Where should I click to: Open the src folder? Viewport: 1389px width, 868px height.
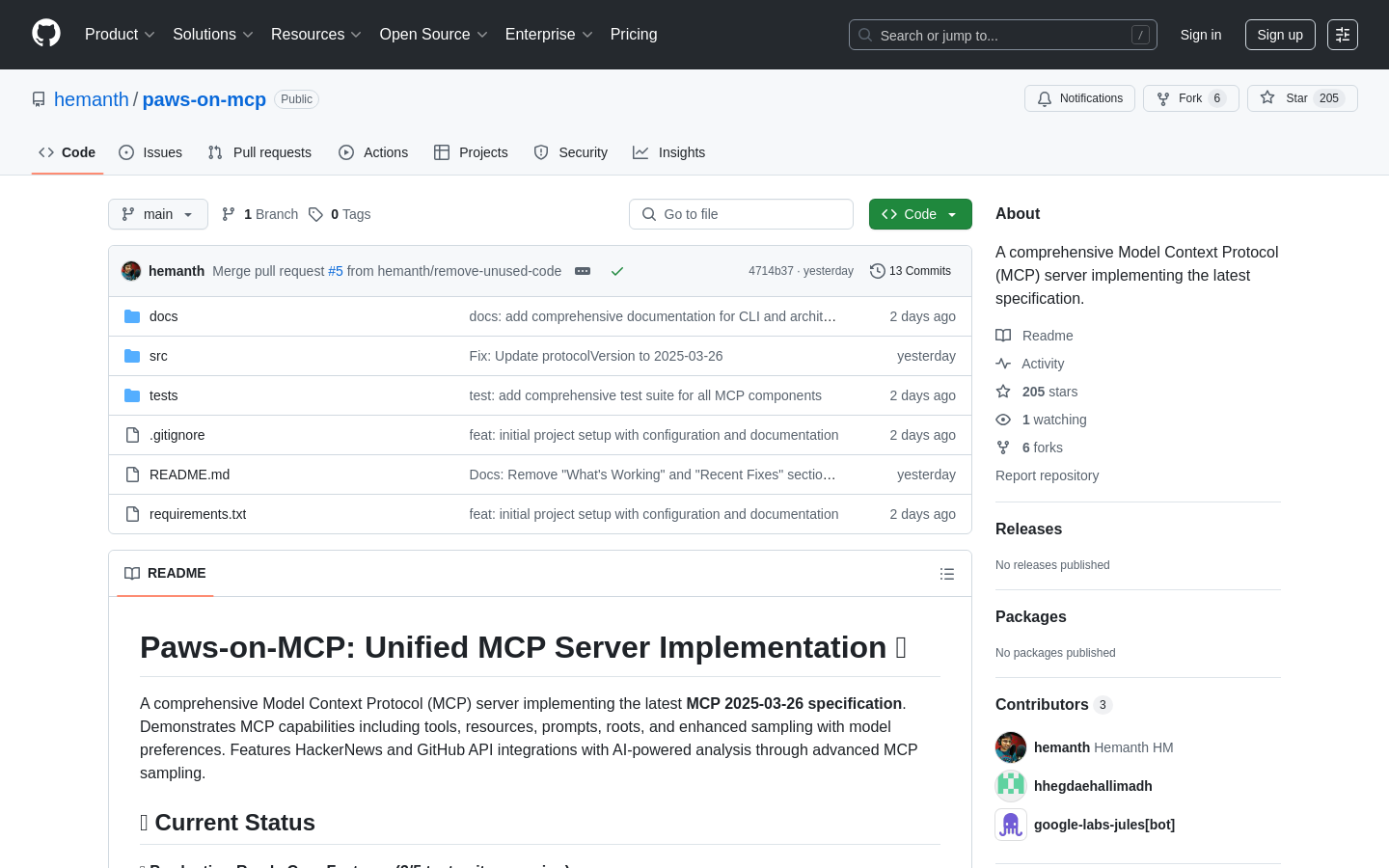158,356
